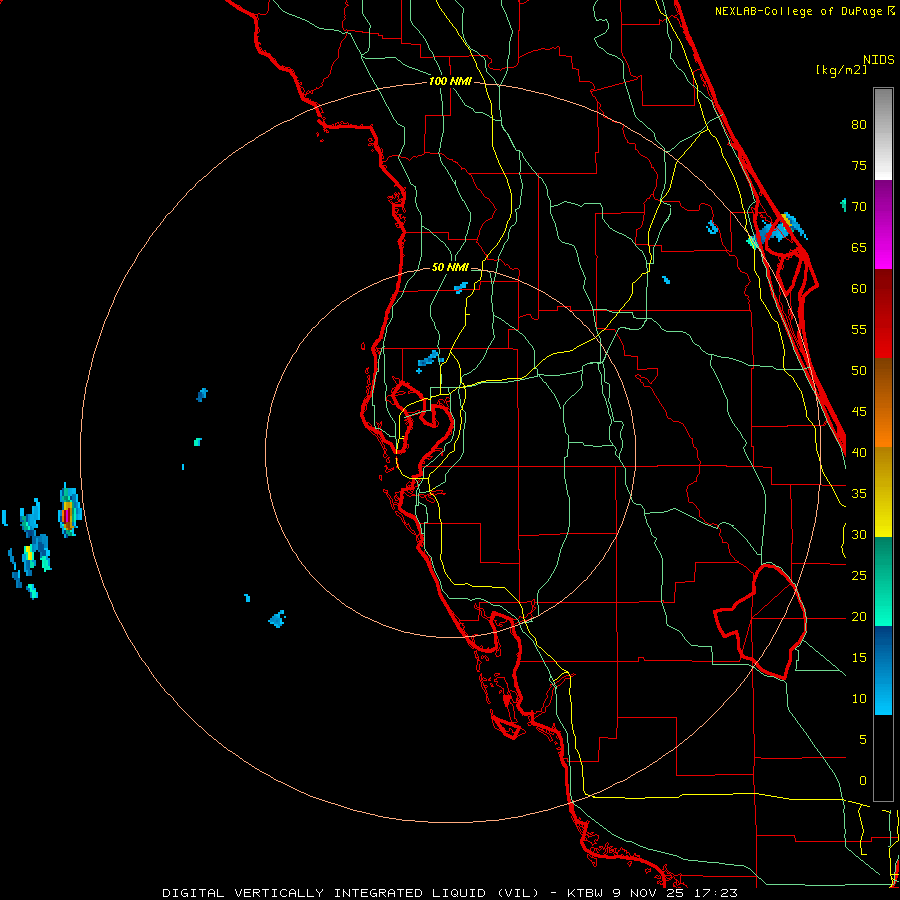Click the scale value 80
This screenshot has height=900, width=900.
point(859,125)
